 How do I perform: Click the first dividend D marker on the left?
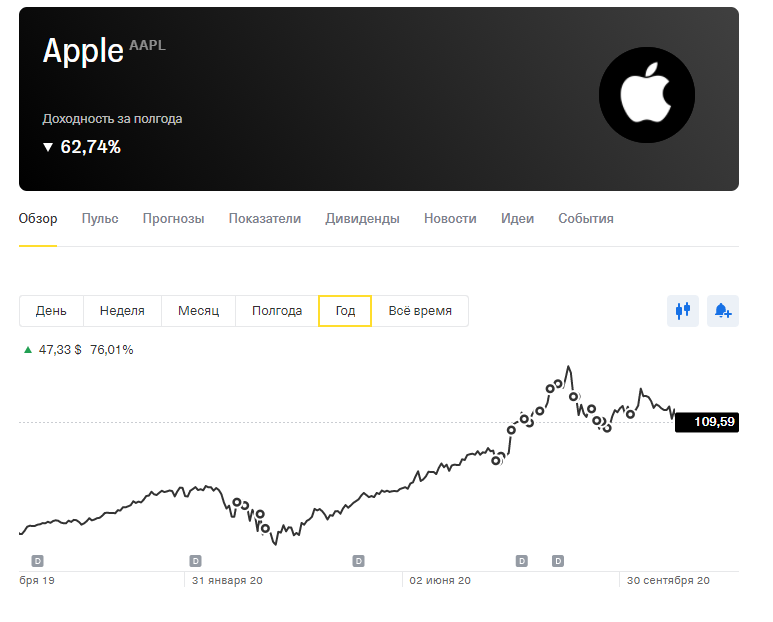tap(37, 561)
